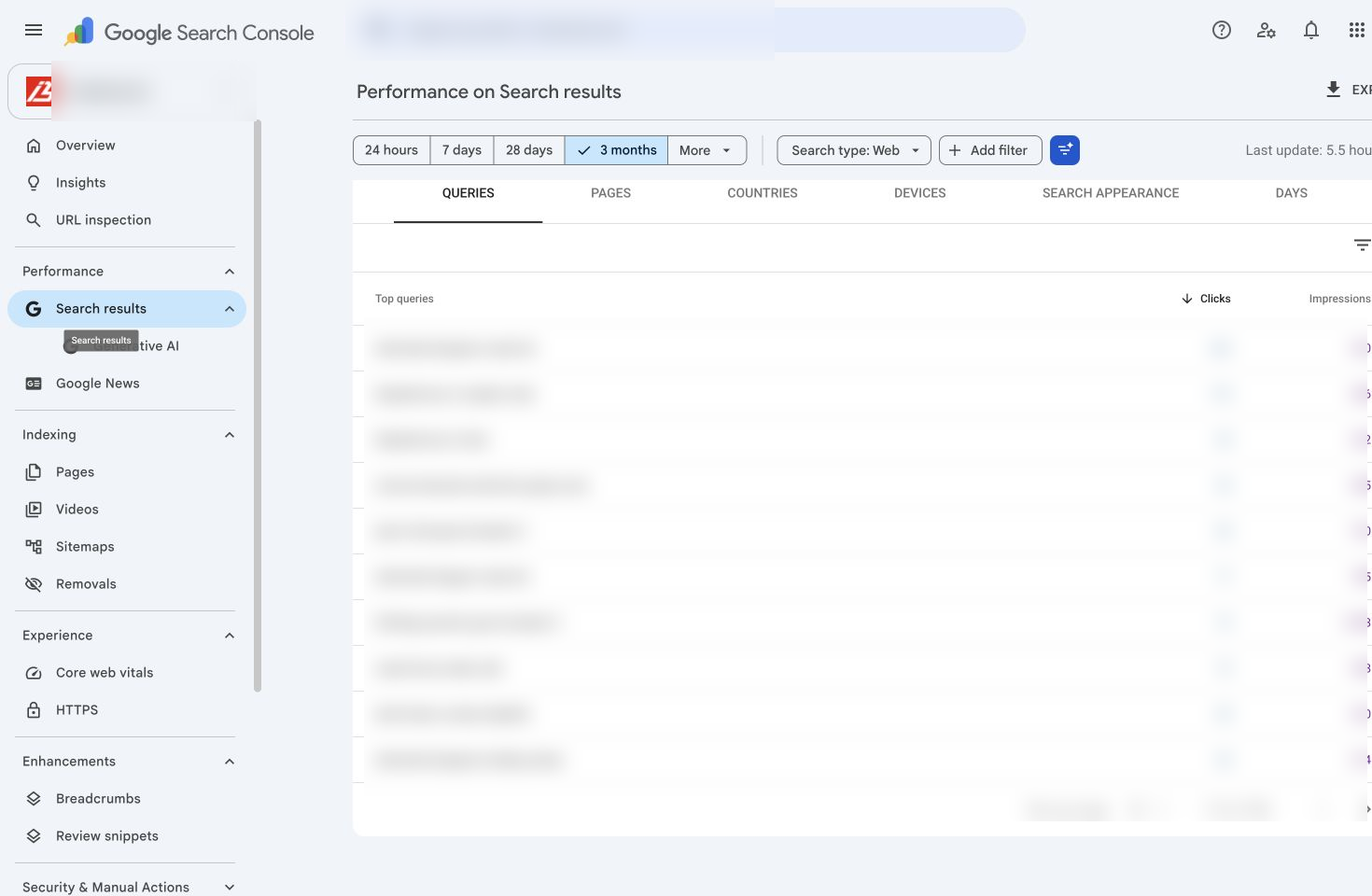Open the Help icon

click(x=1221, y=30)
